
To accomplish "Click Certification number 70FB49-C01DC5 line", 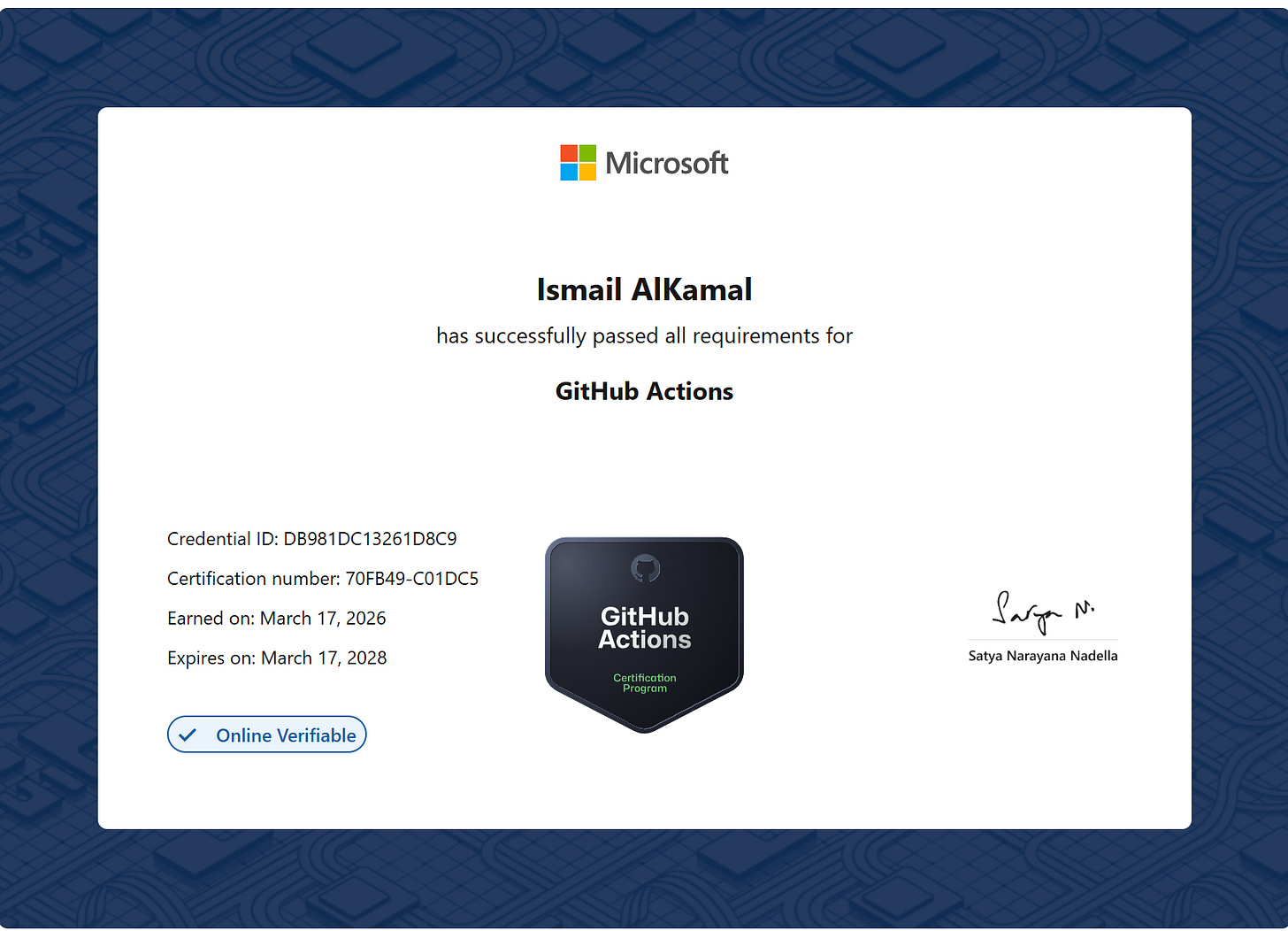I will (323, 579).
